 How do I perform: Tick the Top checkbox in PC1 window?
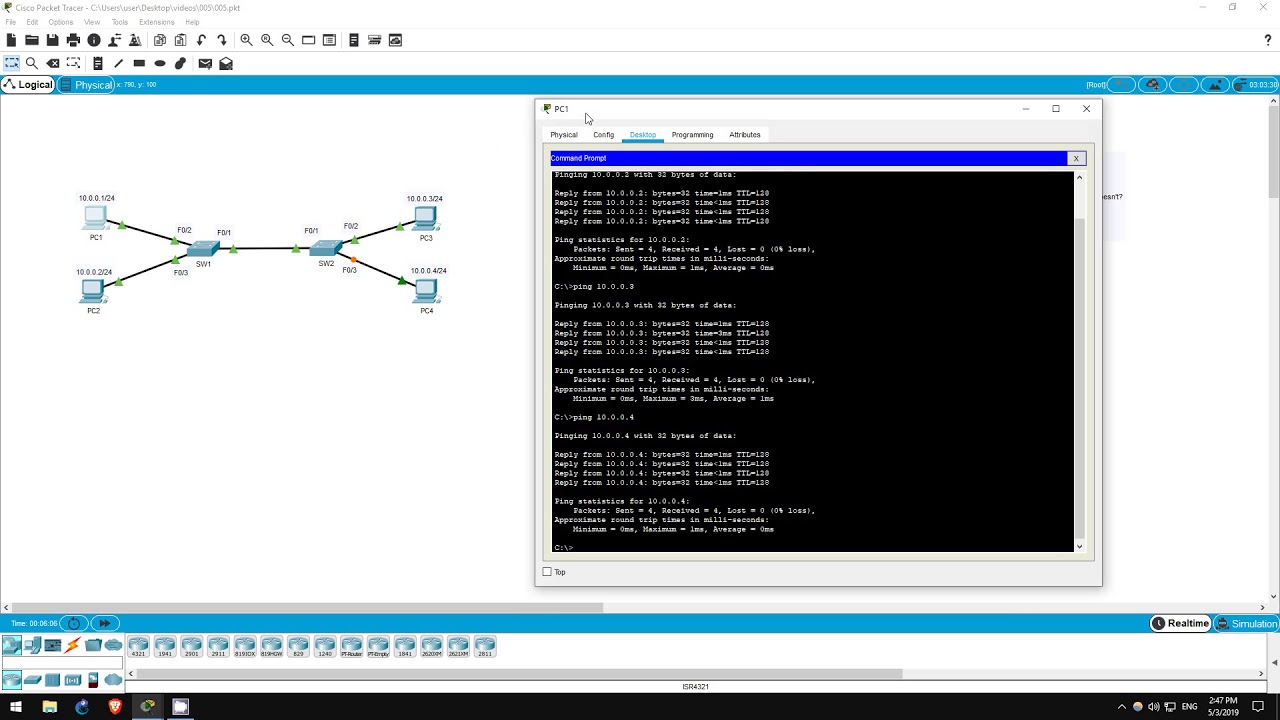pyautogui.click(x=547, y=572)
